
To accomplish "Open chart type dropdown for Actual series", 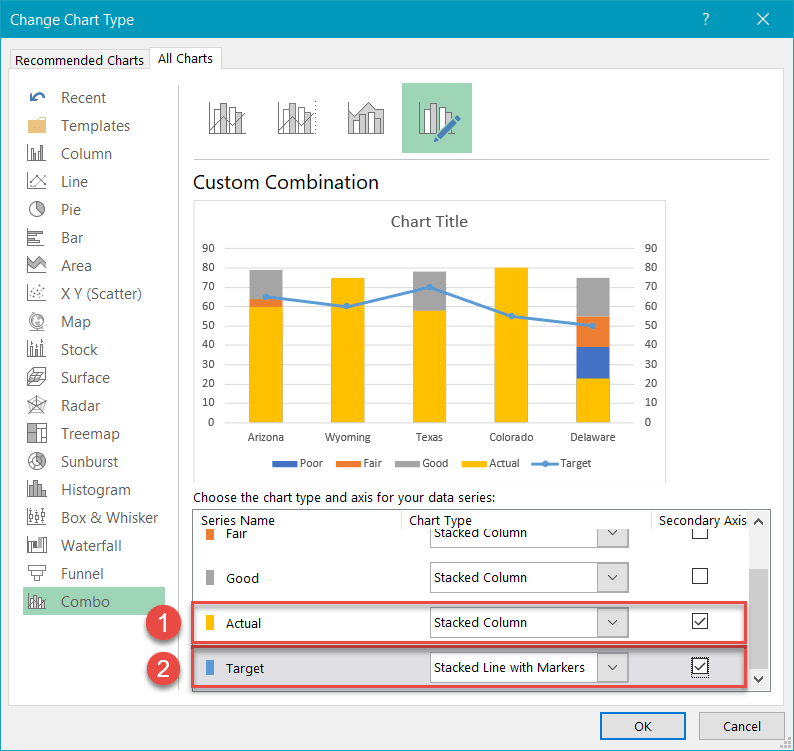I will point(612,622).
